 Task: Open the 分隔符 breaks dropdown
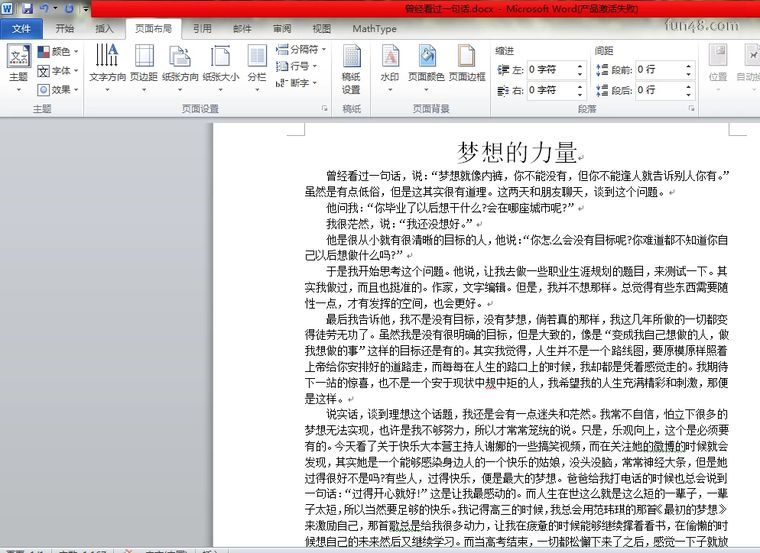point(301,49)
